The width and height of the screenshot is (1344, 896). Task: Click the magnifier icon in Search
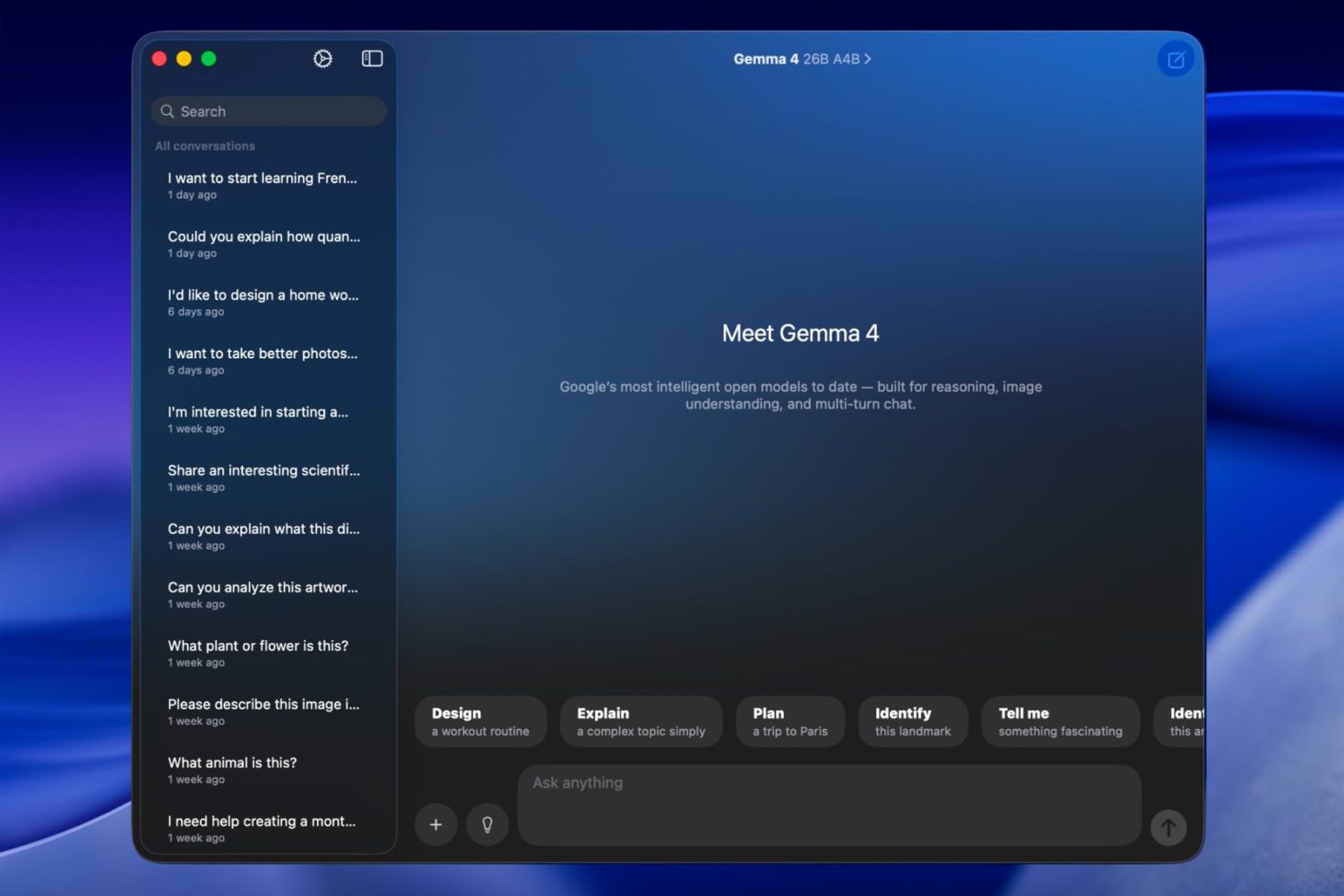[x=168, y=111]
